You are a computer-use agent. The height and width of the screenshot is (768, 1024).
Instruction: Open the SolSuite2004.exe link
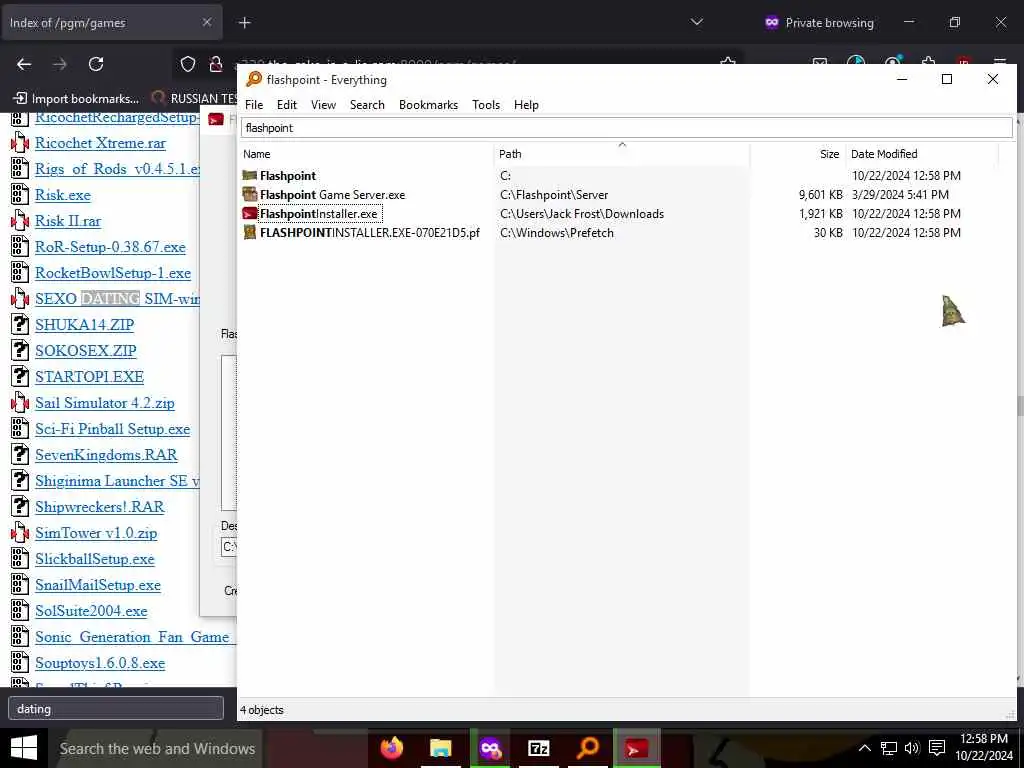tap(91, 611)
